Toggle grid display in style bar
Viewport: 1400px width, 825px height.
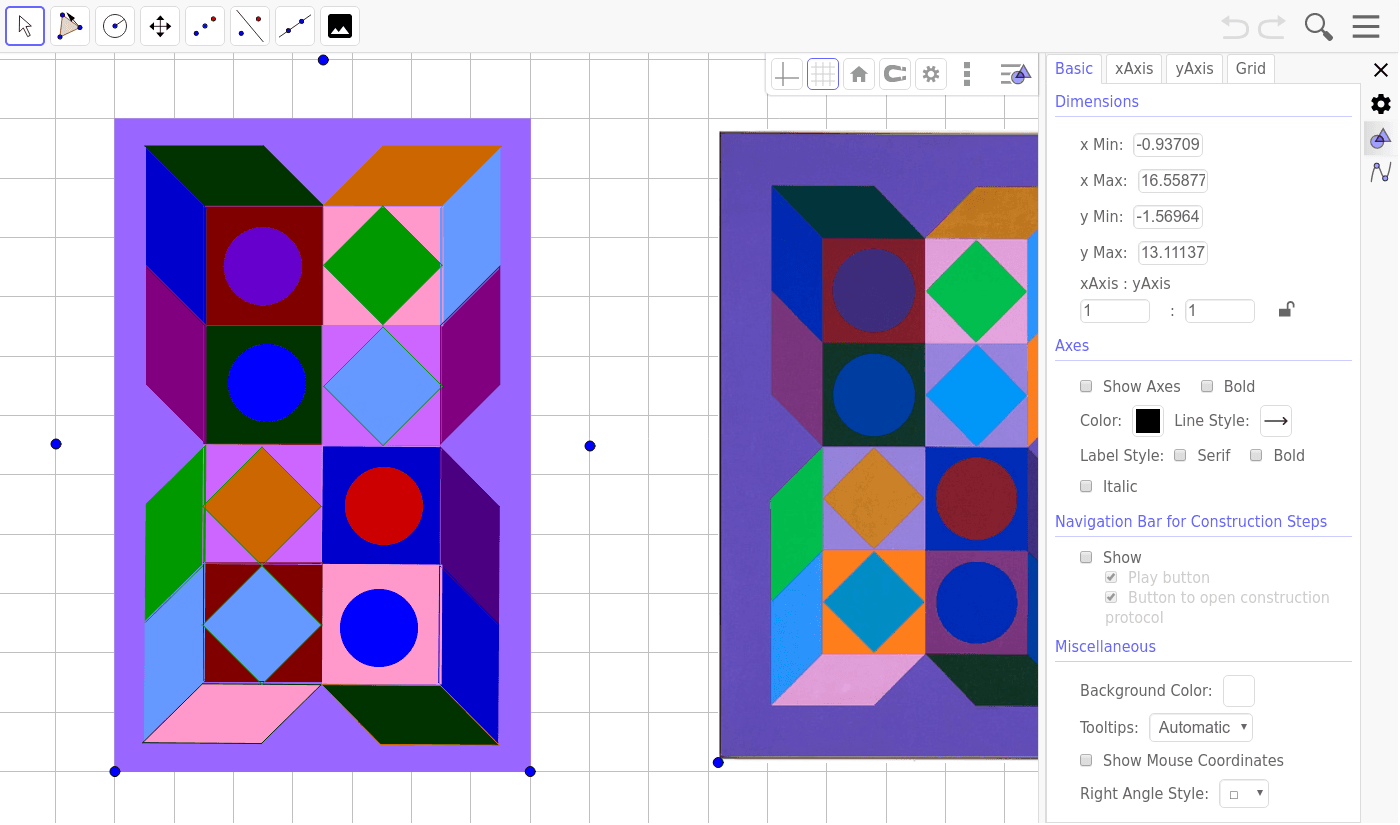[x=823, y=74]
